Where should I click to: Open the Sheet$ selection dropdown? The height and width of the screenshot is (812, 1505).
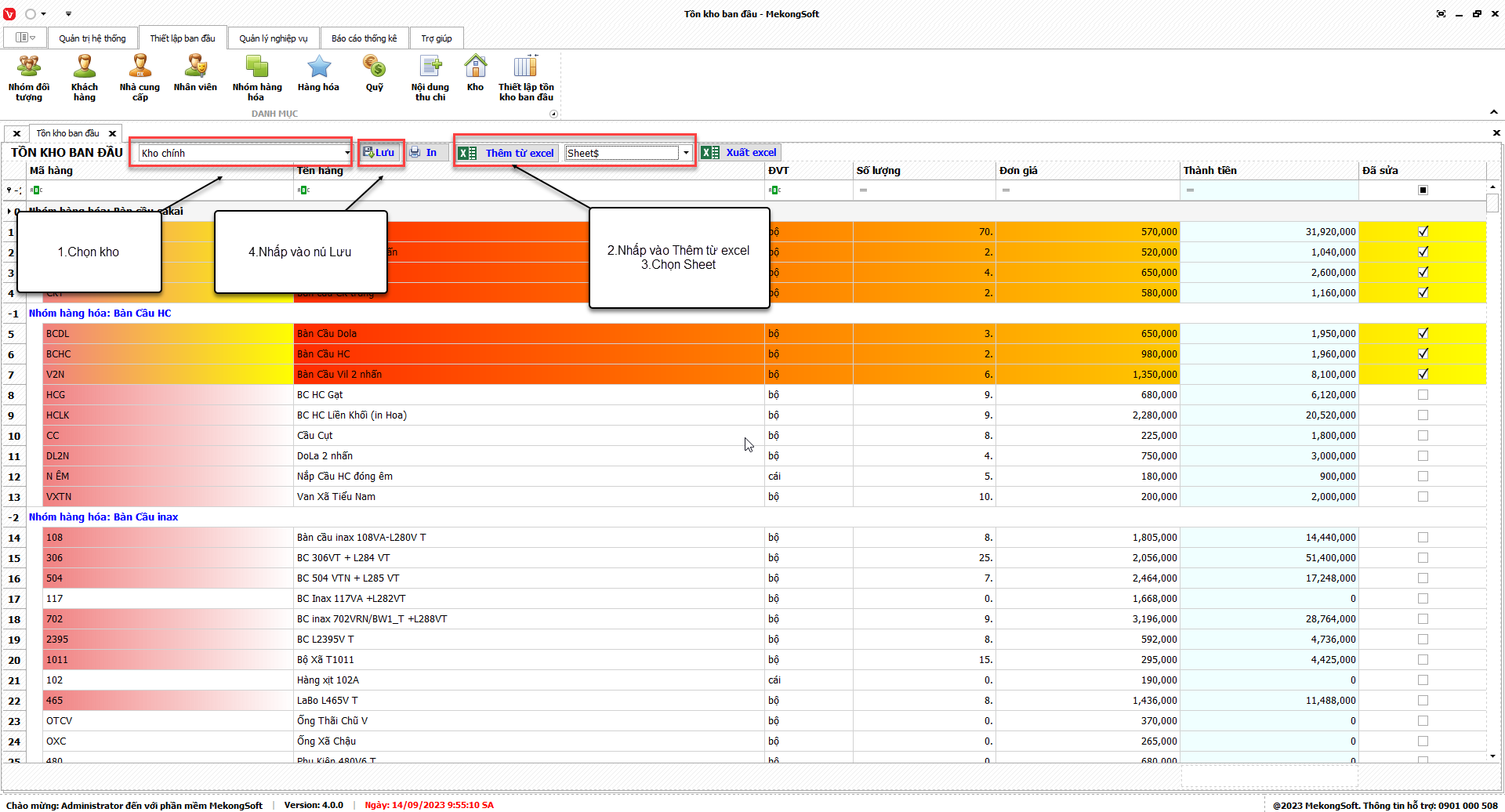[686, 153]
